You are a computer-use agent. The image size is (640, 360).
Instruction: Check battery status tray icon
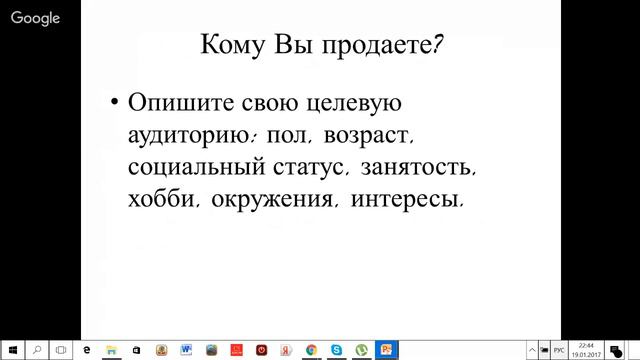point(544,350)
